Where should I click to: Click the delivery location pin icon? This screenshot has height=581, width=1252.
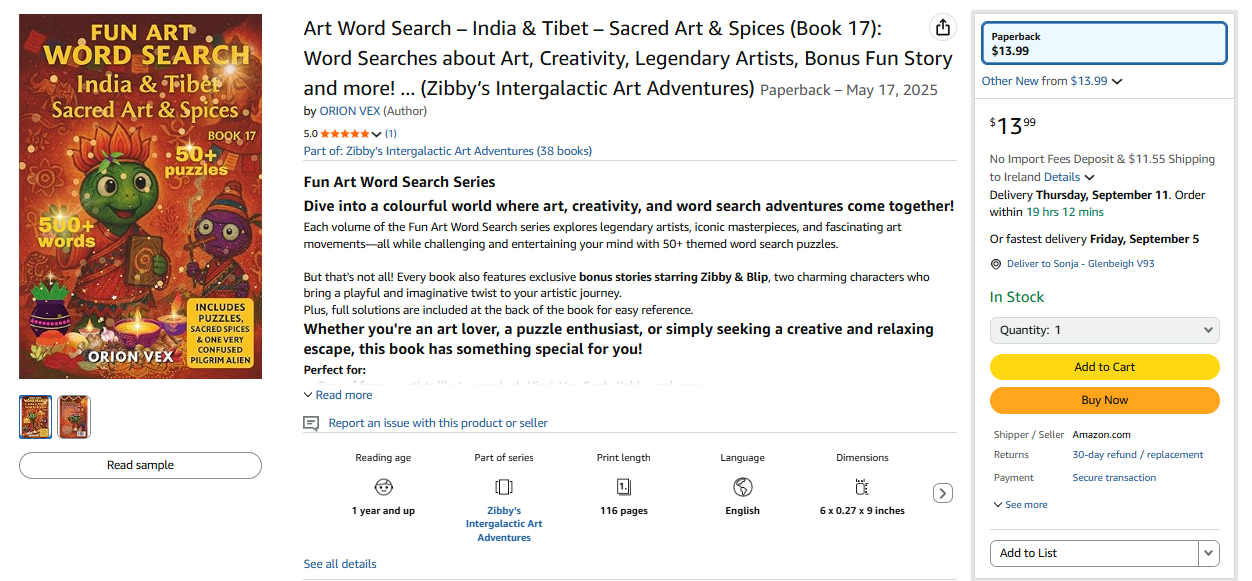pyautogui.click(x=995, y=264)
